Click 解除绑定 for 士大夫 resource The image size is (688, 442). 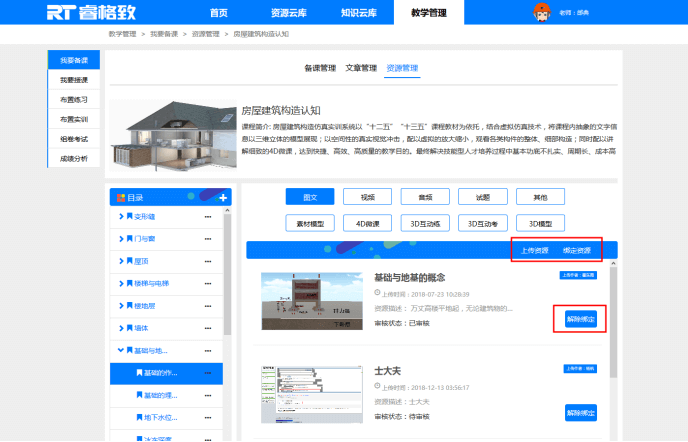(581, 412)
